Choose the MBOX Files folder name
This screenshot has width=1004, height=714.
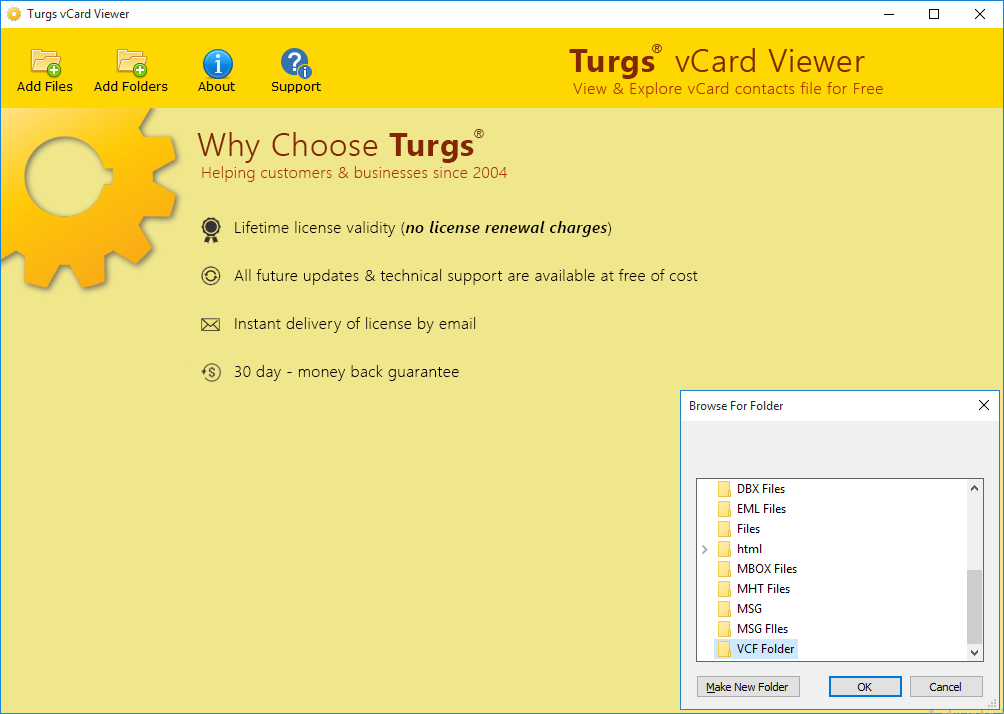coord(767,569)
